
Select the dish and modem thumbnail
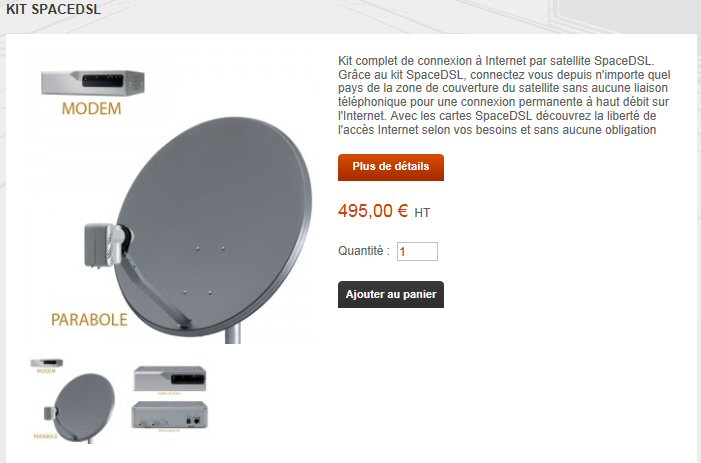coord(73,400)
